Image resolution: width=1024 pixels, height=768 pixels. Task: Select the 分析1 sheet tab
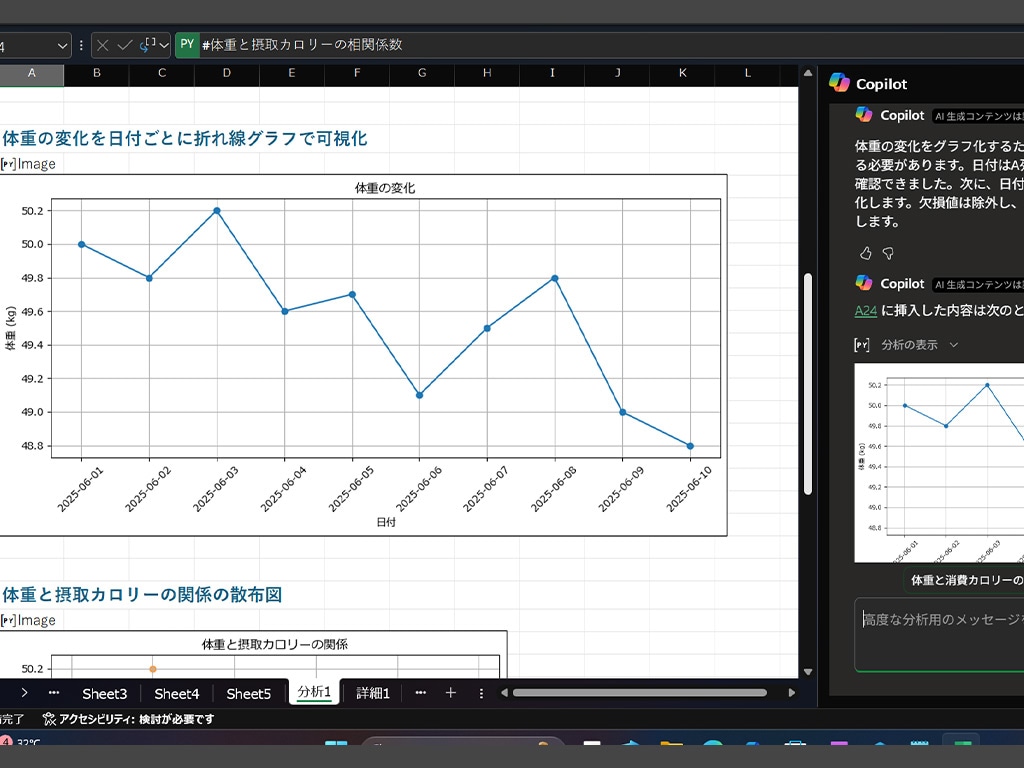[314, 692]
